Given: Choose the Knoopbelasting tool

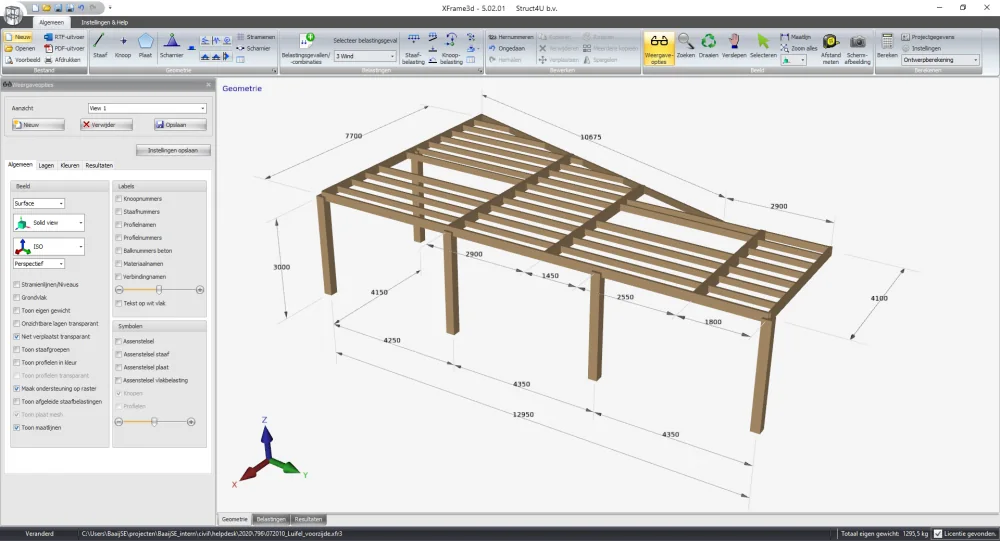Looking at the screenshot, I should (451, 48).
